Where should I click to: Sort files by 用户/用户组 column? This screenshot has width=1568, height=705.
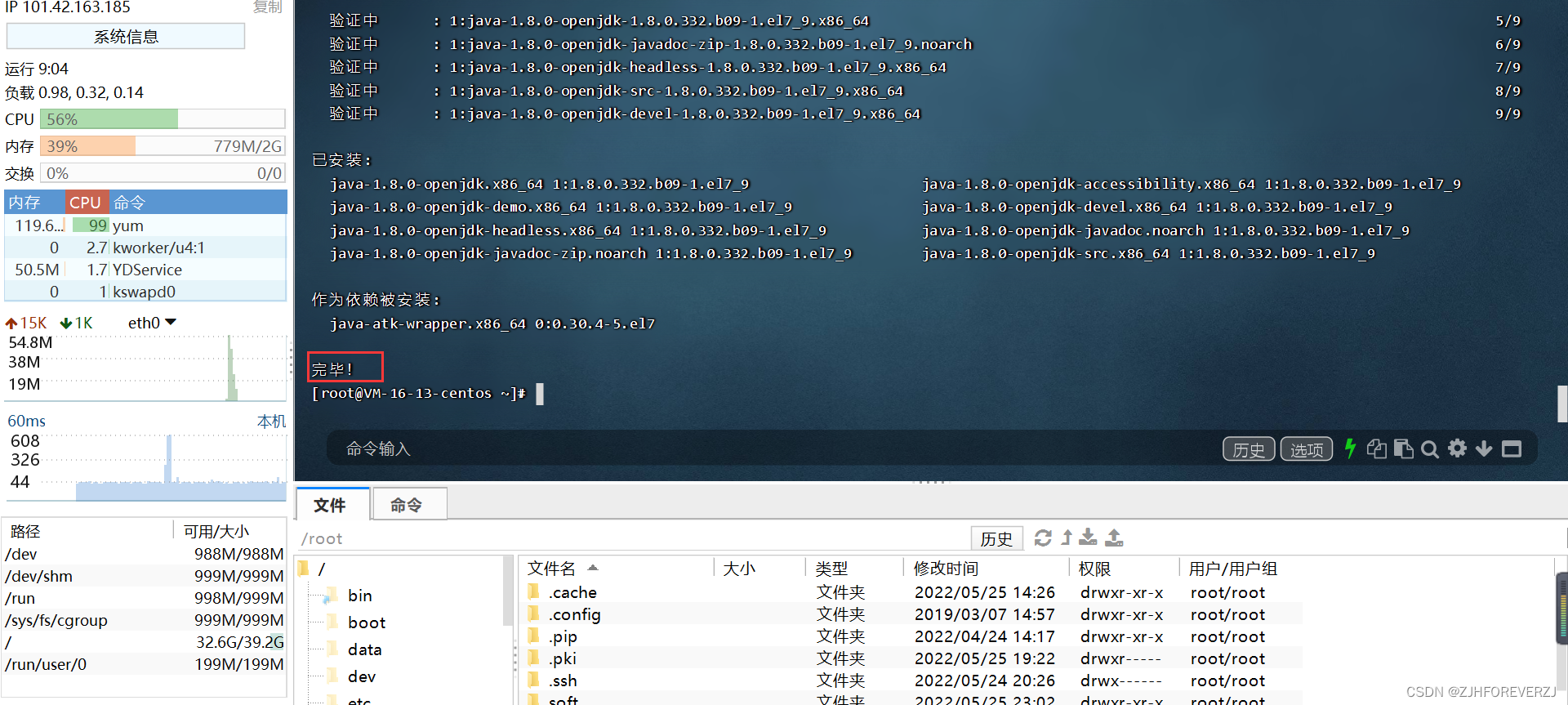pyautogui.click(x=1233, y=568)
